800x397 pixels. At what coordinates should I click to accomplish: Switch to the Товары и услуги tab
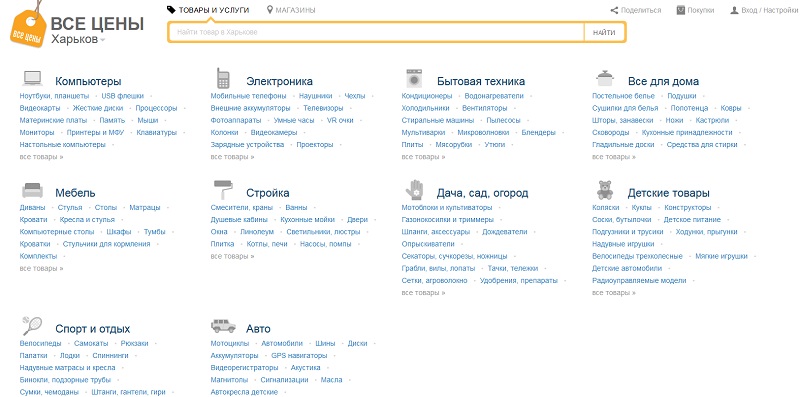(208, 10)
